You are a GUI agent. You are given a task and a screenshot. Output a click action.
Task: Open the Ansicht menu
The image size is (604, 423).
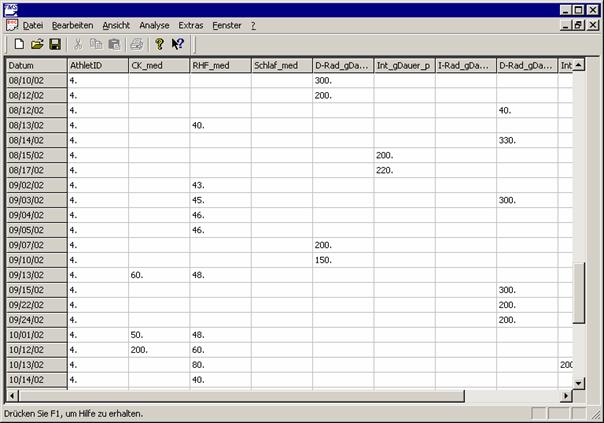[x=116, y=25]
